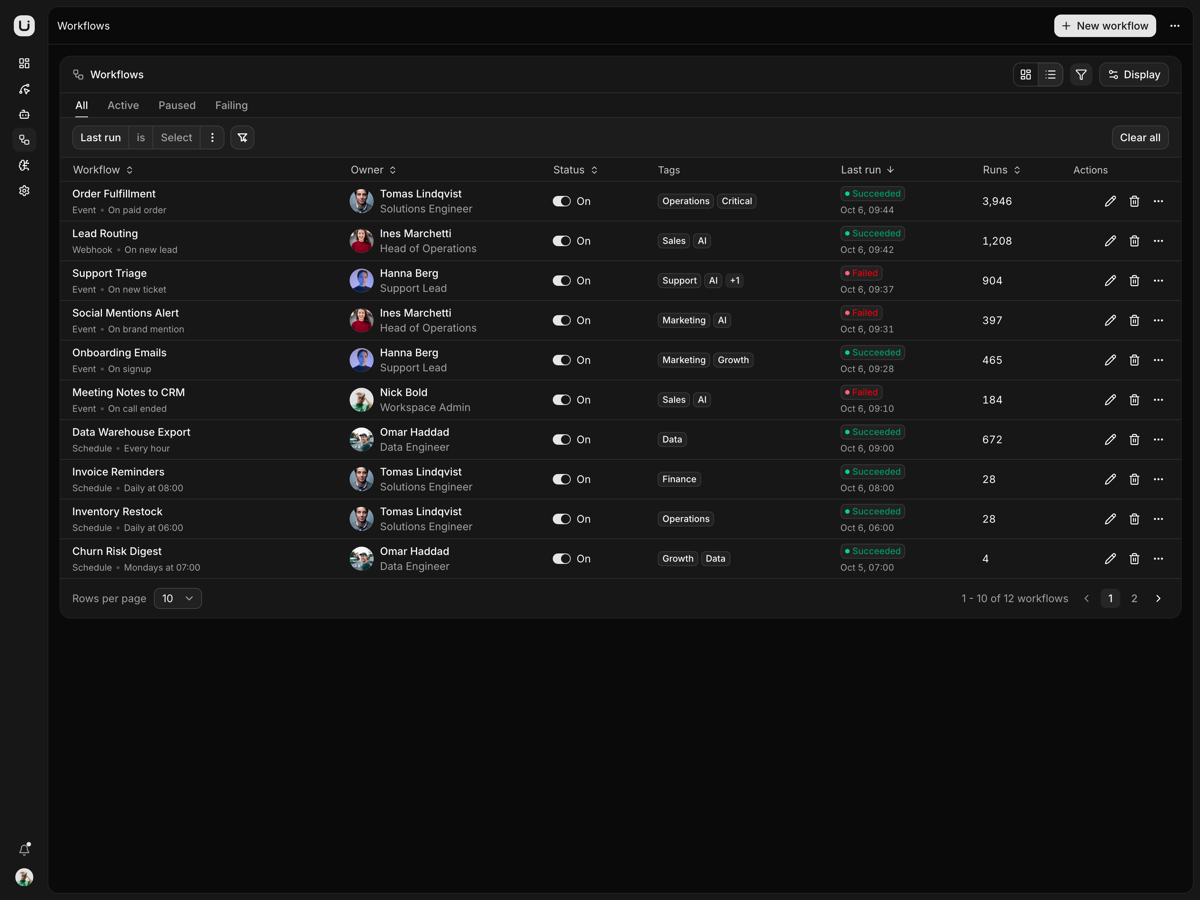This screenshot has width=1200, height=900.
Task: Open the bot icon in sidebar
Action: [x=24, y=114]
